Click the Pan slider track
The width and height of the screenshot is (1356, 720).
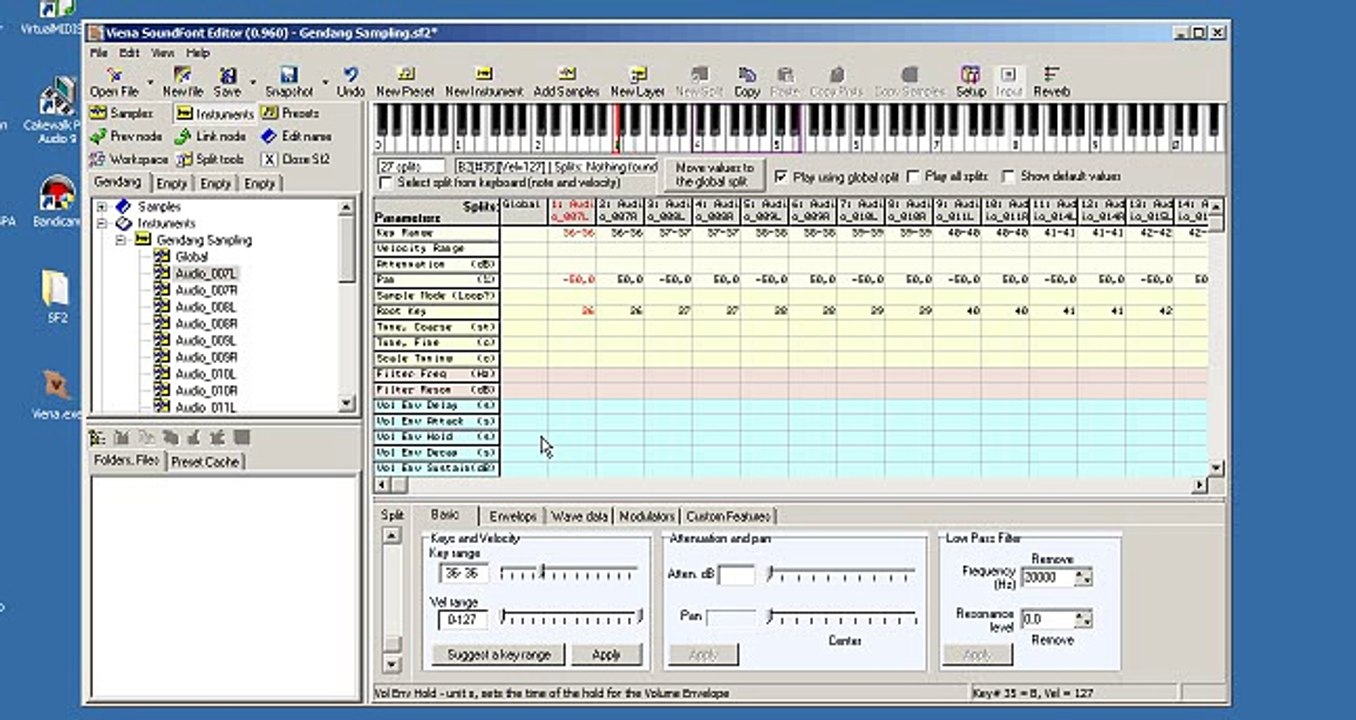pyautogui.click(x=841, y=617)
